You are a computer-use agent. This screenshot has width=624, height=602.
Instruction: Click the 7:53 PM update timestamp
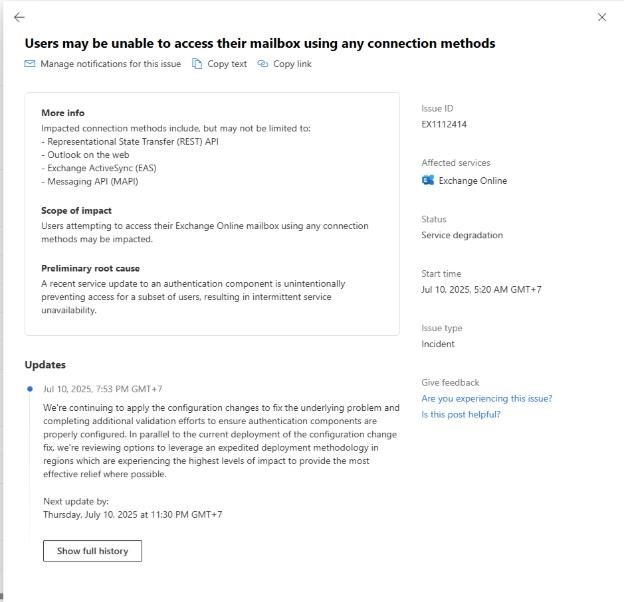click(x=103, y=389)
